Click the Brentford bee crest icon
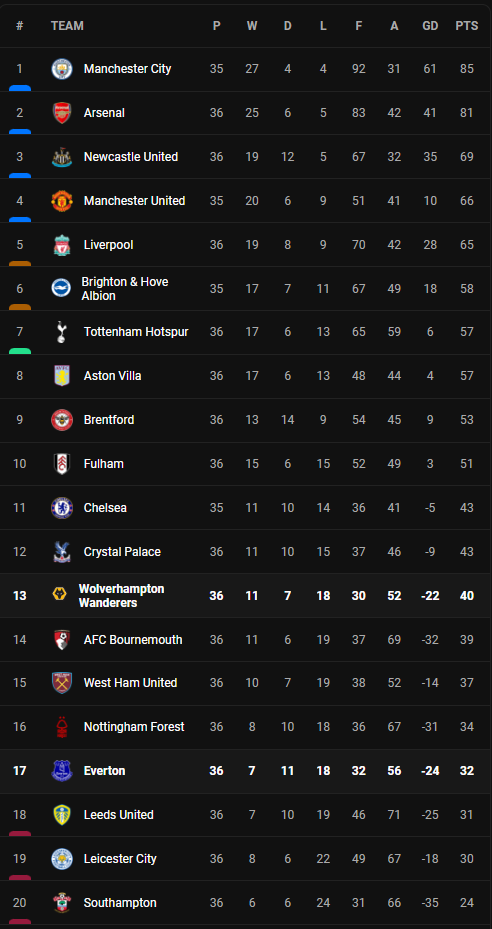The image size is (492, 929). [62, 420]
